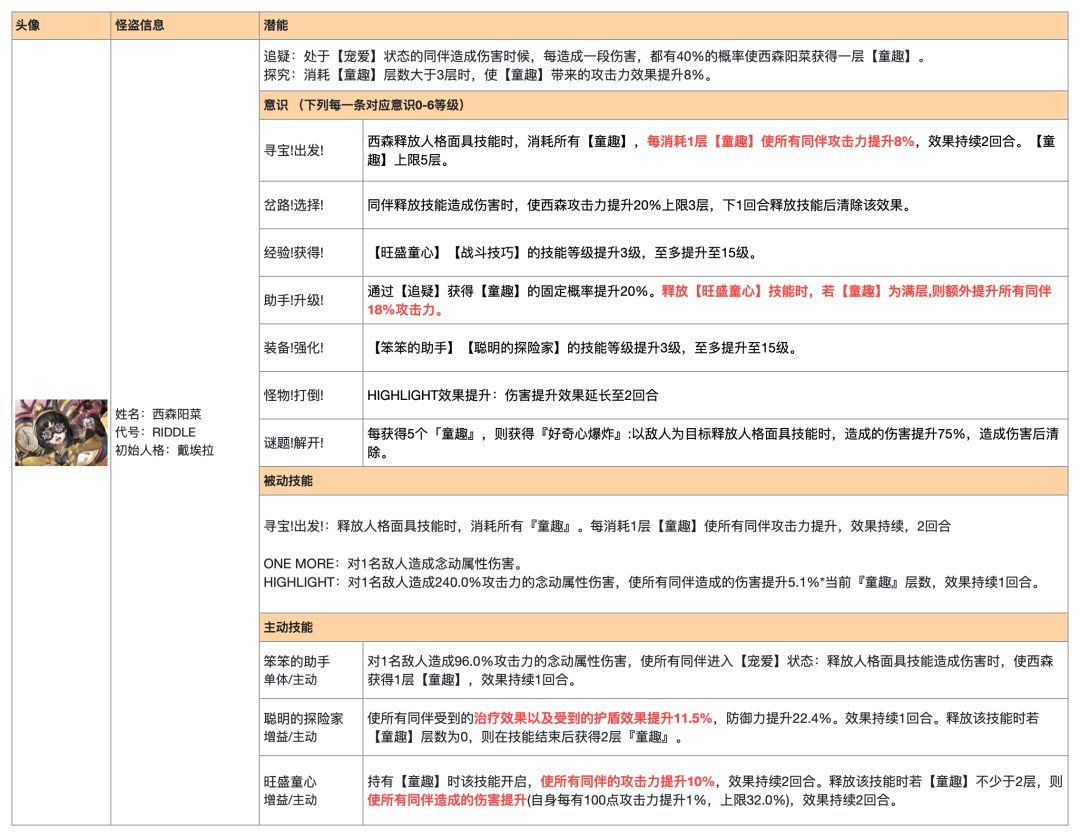The width and height of the screenshot is (1080, 837).
Task: Click the 聪明的探险家 增益/主动 skill cell
Action: click(x=311, y=727)
